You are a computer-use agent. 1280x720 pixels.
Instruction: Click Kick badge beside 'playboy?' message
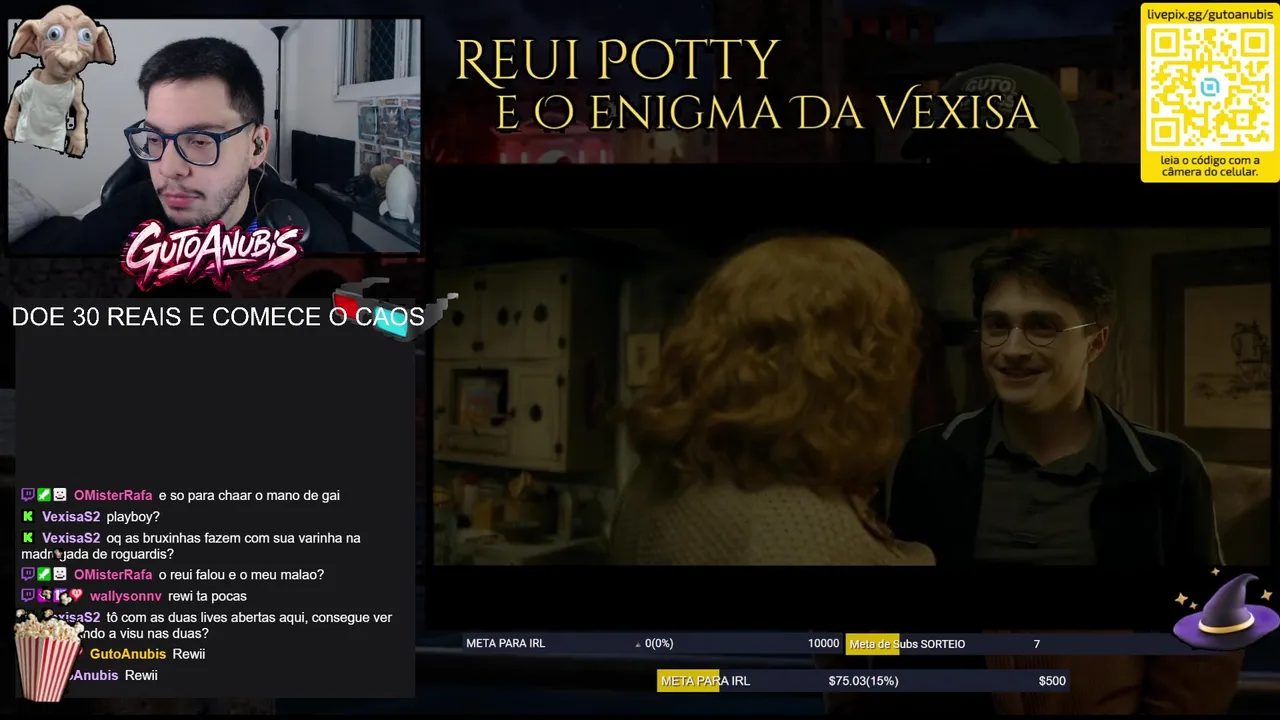[x=28, y=517]
